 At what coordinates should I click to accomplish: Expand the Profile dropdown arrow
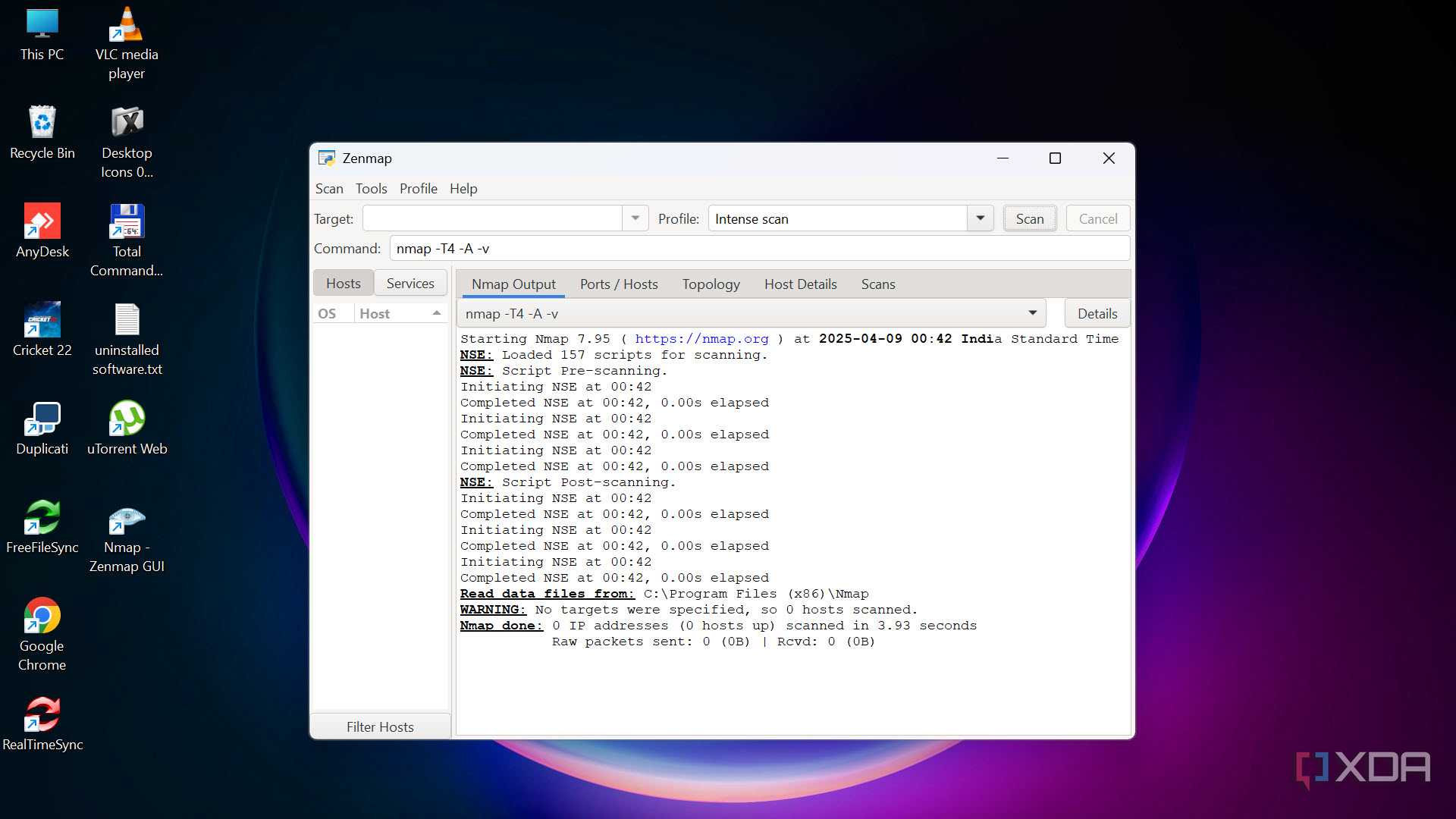coord(981,218)
